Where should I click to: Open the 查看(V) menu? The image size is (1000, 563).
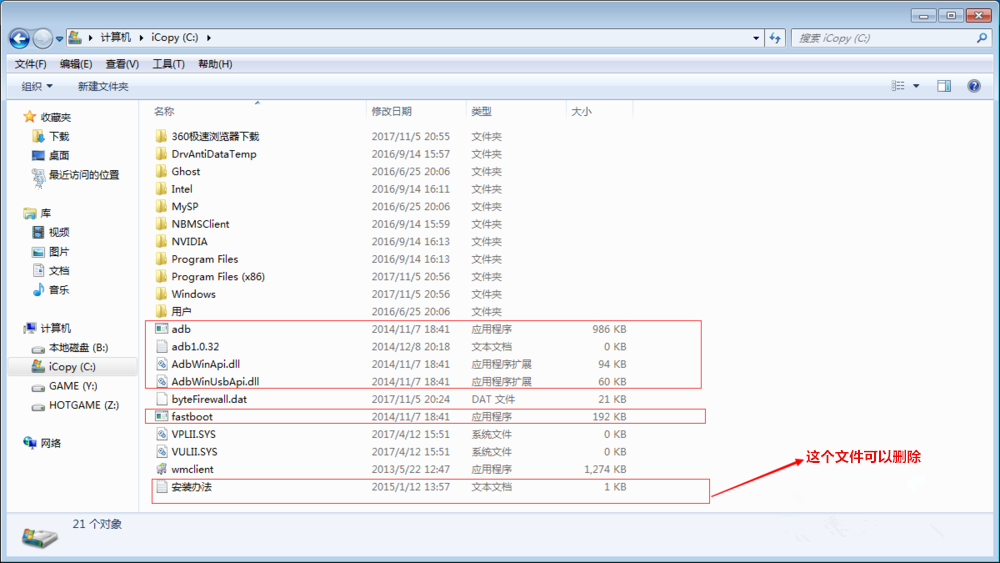pos(122,64)
